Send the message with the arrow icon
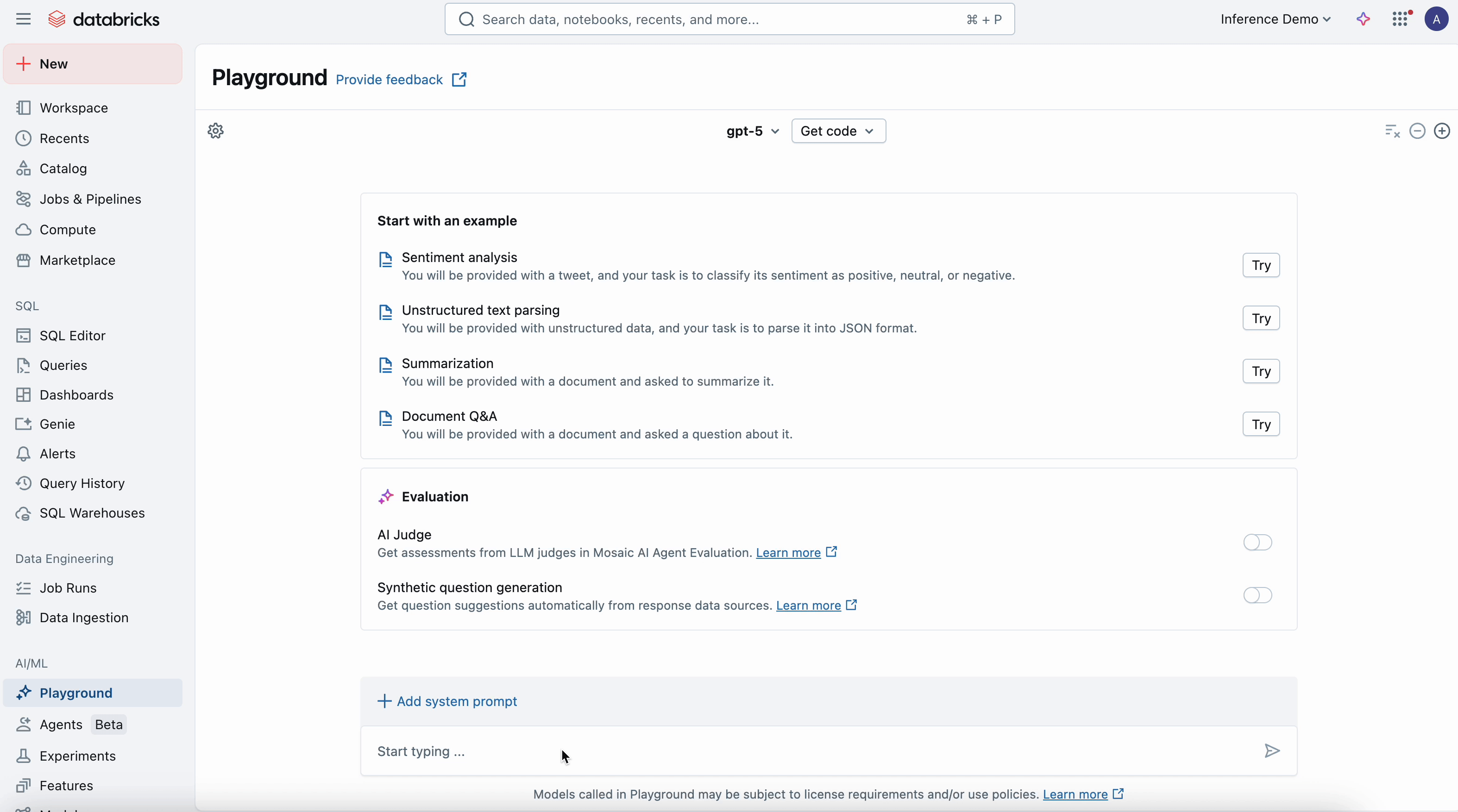The image size is (1458, 812). point(1272,751)
